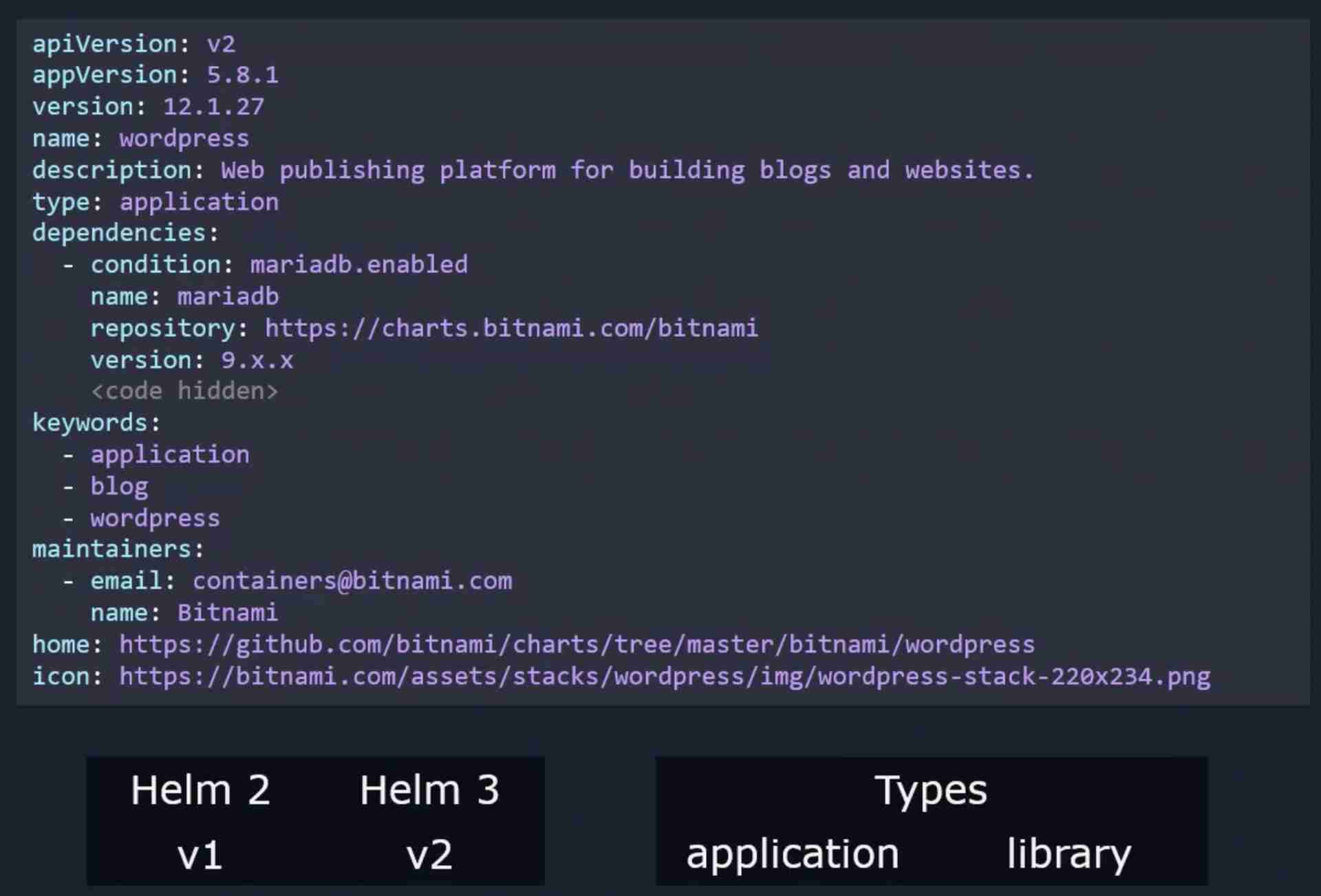Click the email containers@bitnami.com
Viewport: 1321px width, 896px height.
pos(352,581)
